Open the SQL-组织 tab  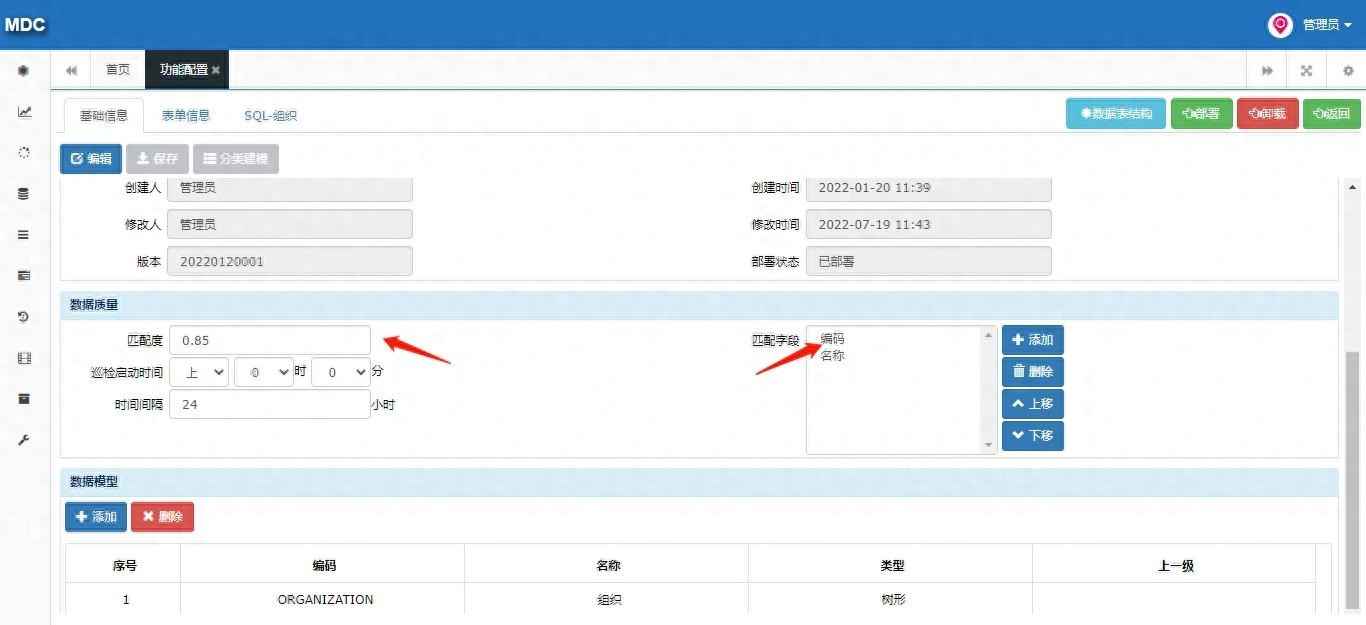click(x=271, y=115)
